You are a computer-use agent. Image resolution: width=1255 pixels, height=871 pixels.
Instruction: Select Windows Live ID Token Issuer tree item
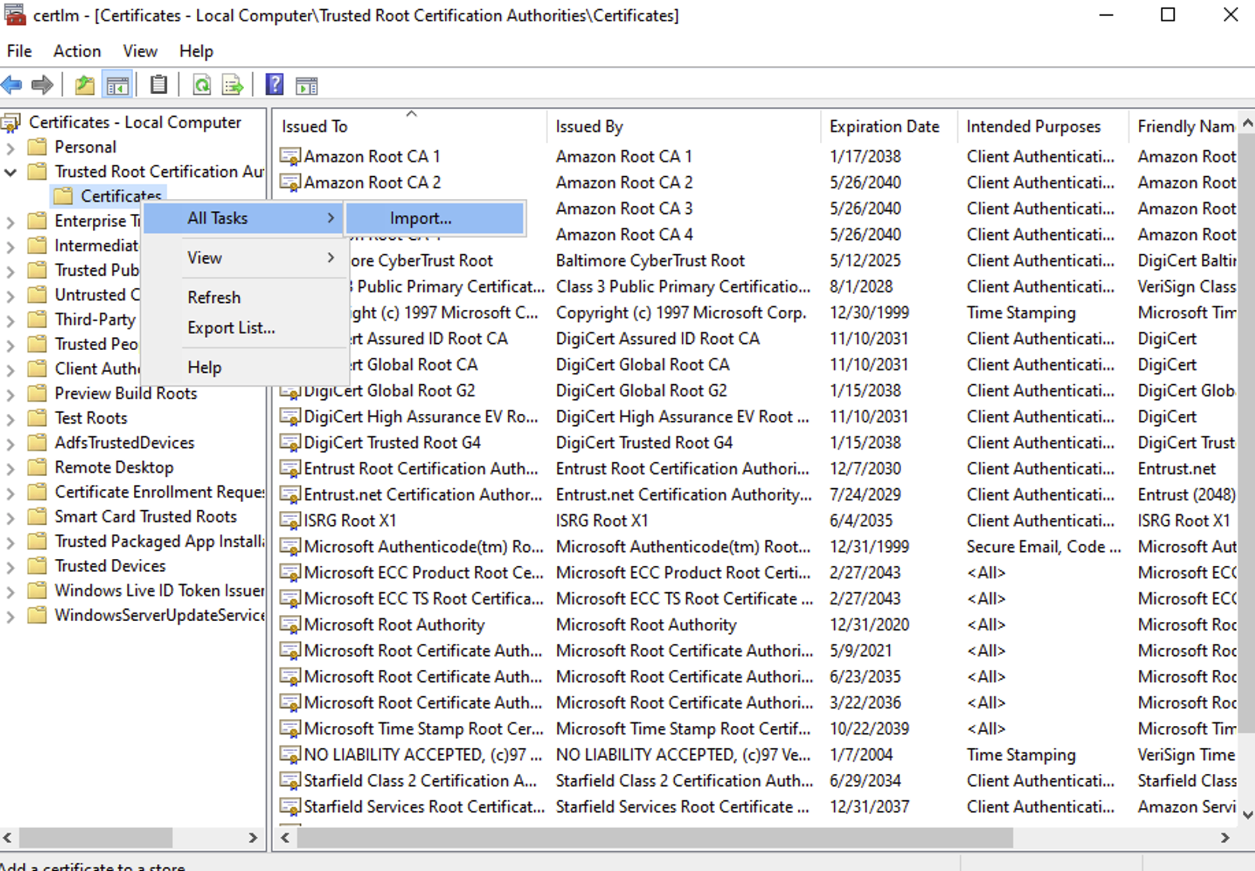coord(159,590)
